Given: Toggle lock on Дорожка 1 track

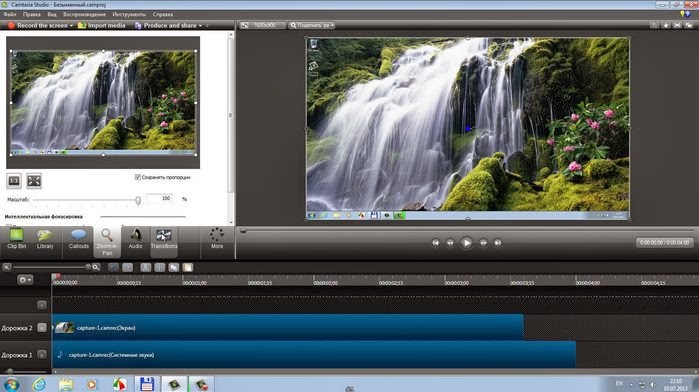Looking at the screenshot, I should tap(42, 355).
